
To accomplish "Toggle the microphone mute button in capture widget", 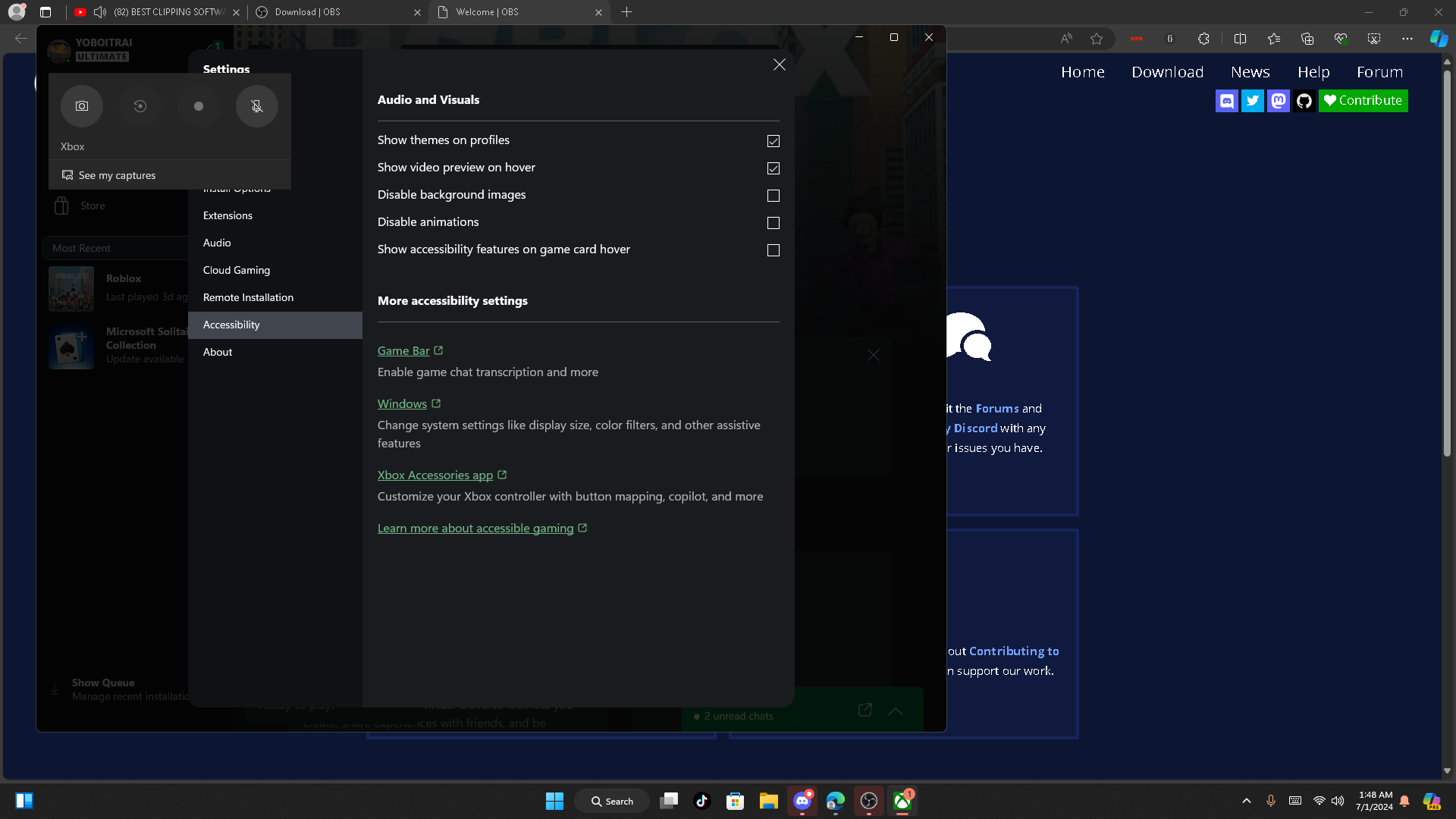I will pos(257,106).
